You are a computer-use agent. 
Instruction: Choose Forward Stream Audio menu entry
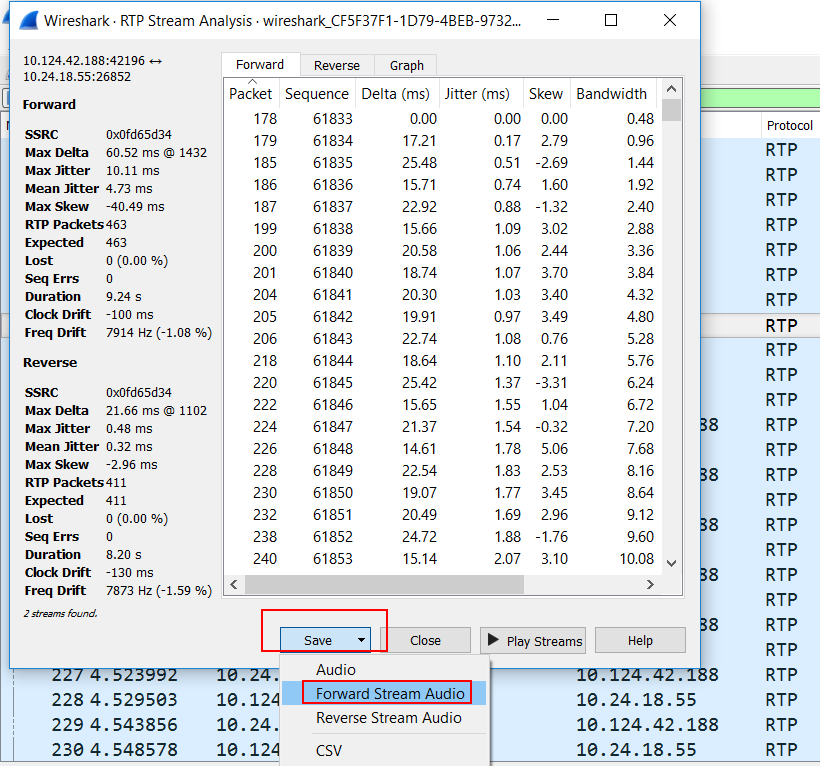tap(384, 693)
